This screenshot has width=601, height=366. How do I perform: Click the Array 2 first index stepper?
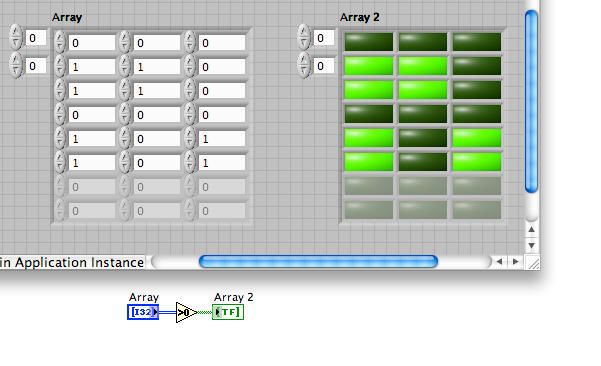click(x=304, y=38)
